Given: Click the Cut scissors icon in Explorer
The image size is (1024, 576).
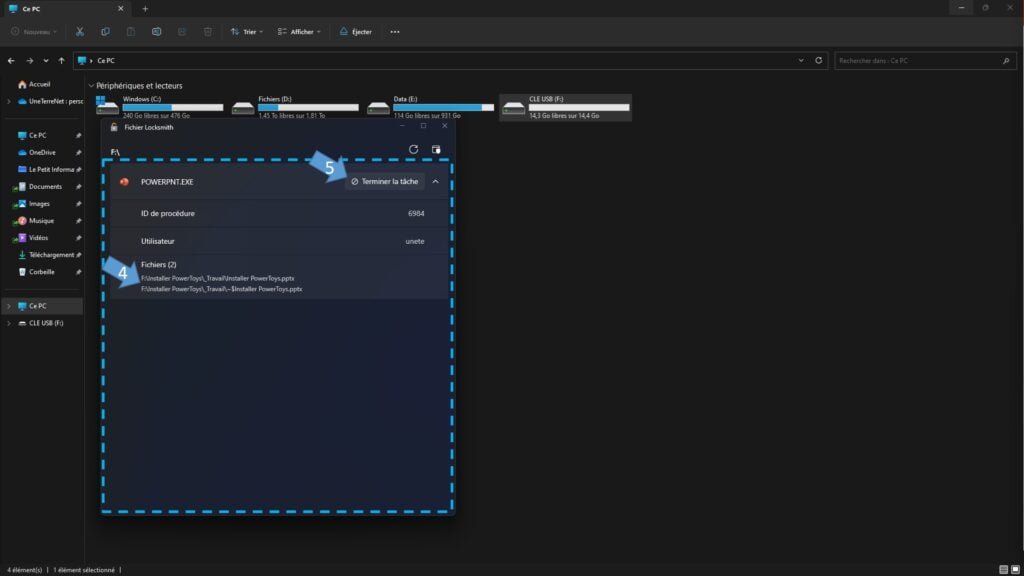Looking at the screenshot, I should (80, 31).
